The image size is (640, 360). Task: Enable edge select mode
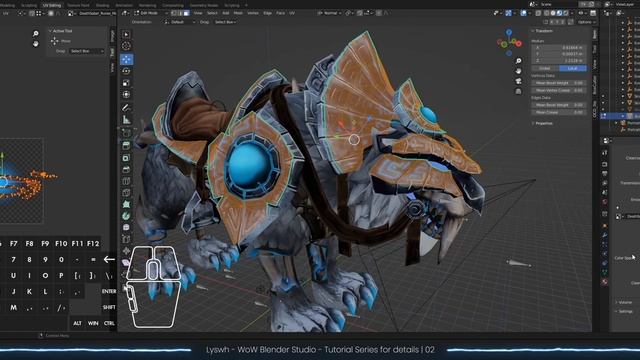tap(180, 13)
